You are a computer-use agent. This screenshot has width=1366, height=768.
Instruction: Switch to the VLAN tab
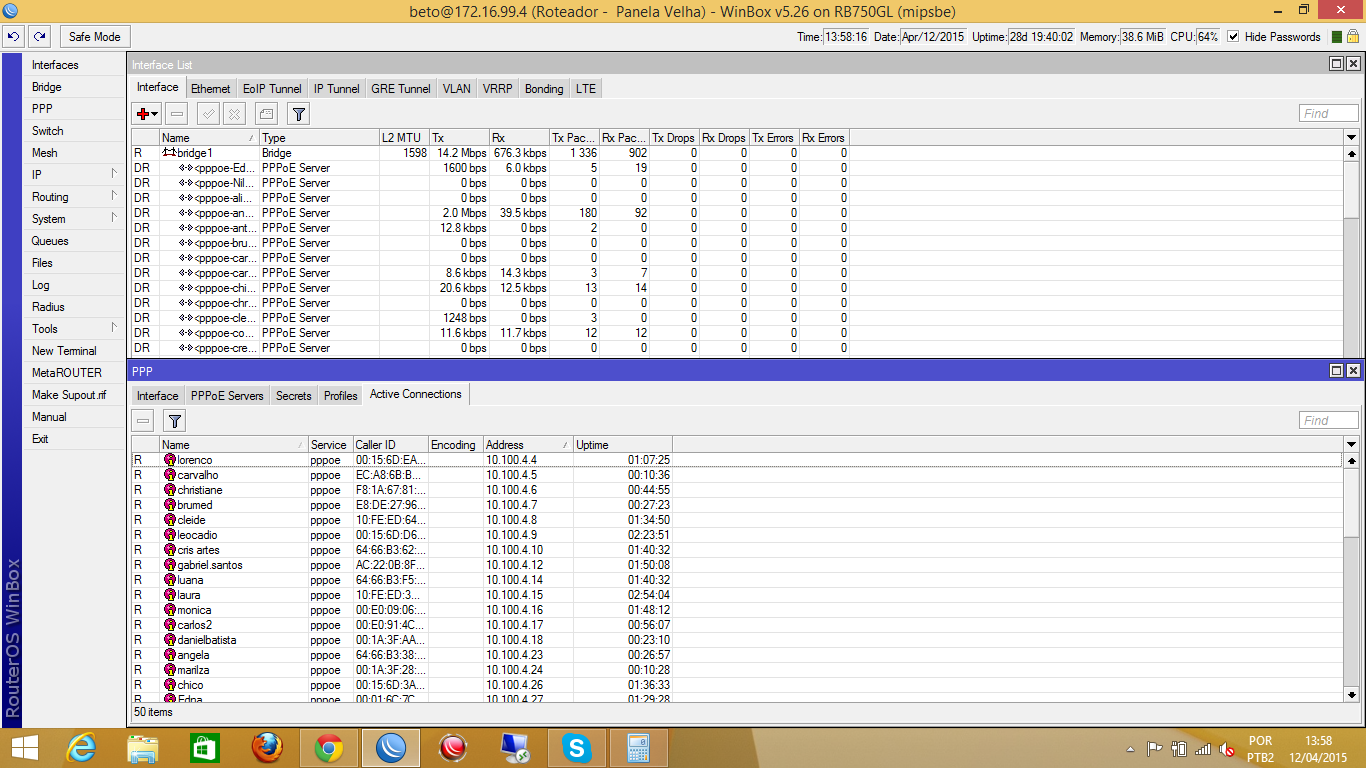(457, 89)
